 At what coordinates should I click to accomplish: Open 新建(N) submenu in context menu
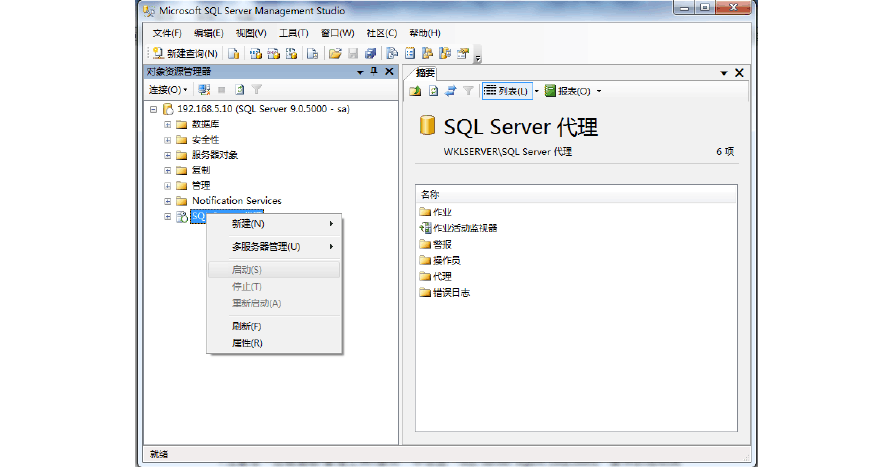[275, 224]
